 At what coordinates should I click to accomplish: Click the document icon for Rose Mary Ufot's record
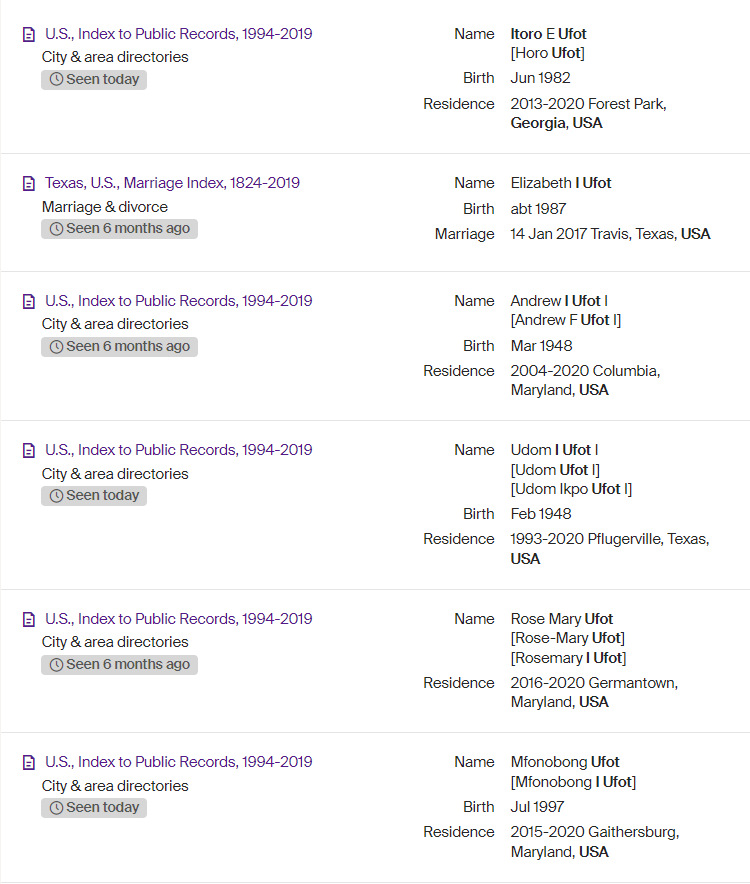pos(28,619)
